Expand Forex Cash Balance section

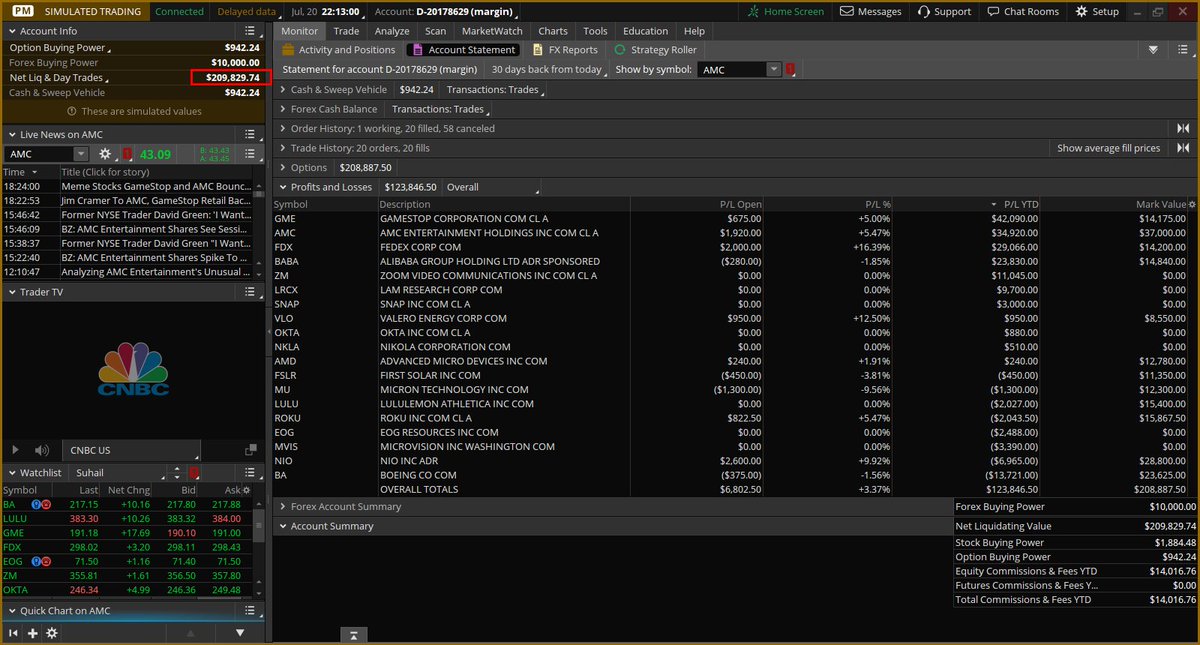coord(283,109)
